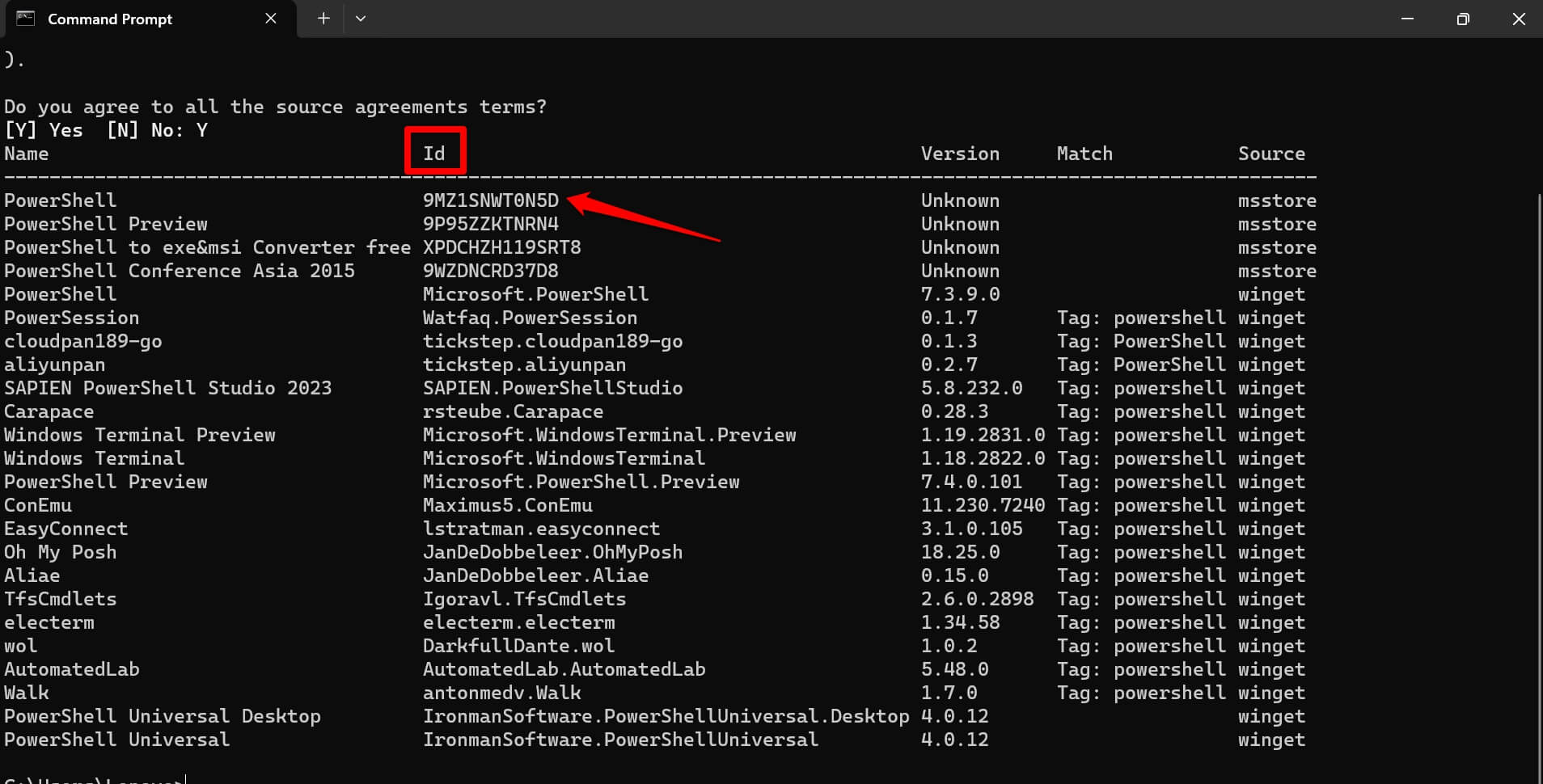Click the IronmanSoftware.PowerShellUniversal ID
1543x784 pixels.
(x=621, y=740)
